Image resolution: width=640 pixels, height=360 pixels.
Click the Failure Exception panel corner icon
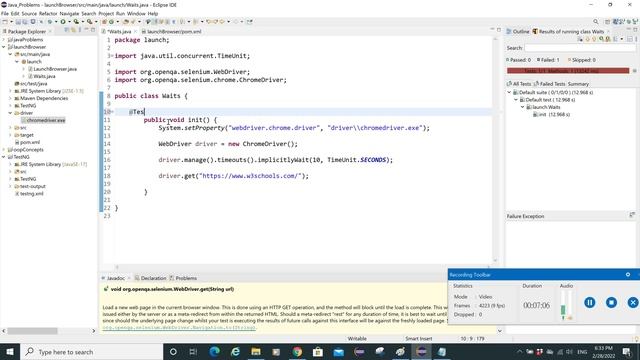point(632,215)
